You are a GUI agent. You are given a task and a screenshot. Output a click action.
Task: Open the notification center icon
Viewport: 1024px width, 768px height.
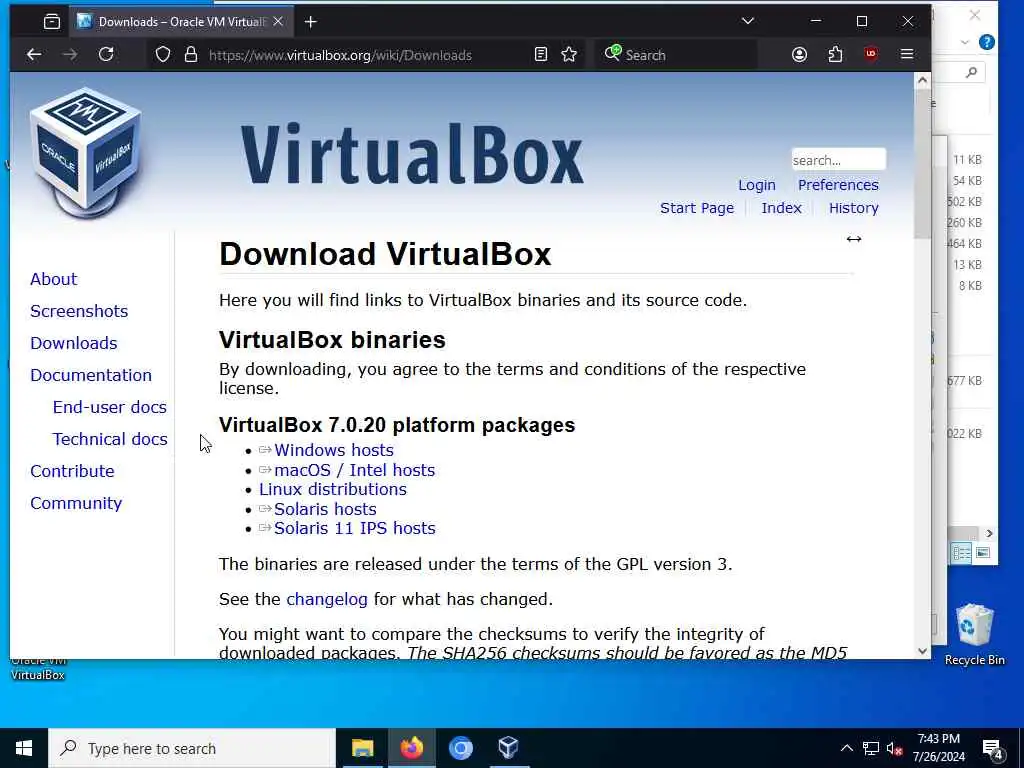point(992,749)
